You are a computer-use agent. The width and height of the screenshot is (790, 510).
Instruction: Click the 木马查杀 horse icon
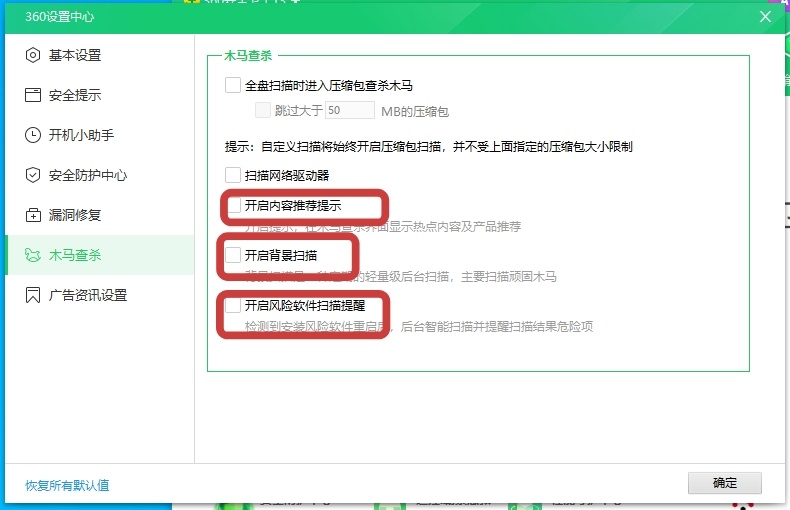(33, 255)
